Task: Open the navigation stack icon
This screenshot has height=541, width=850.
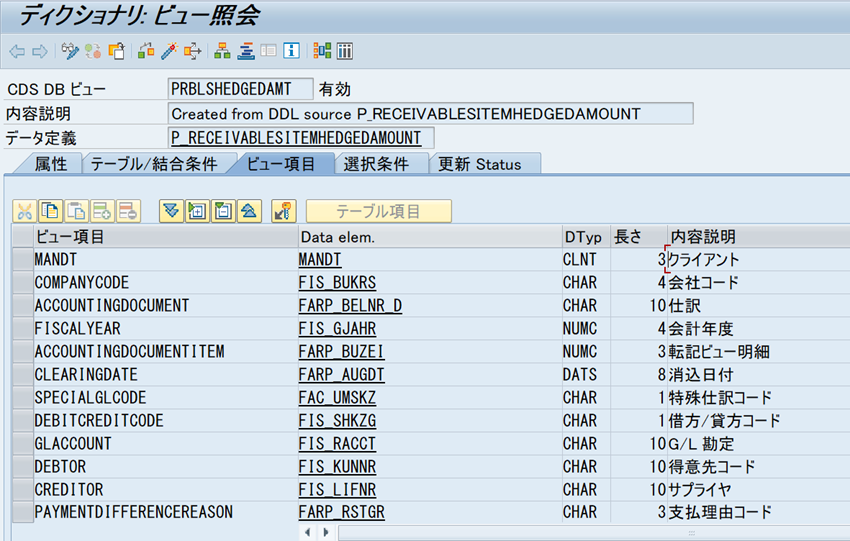Action: pyautogui.click(x=246, y=51)
